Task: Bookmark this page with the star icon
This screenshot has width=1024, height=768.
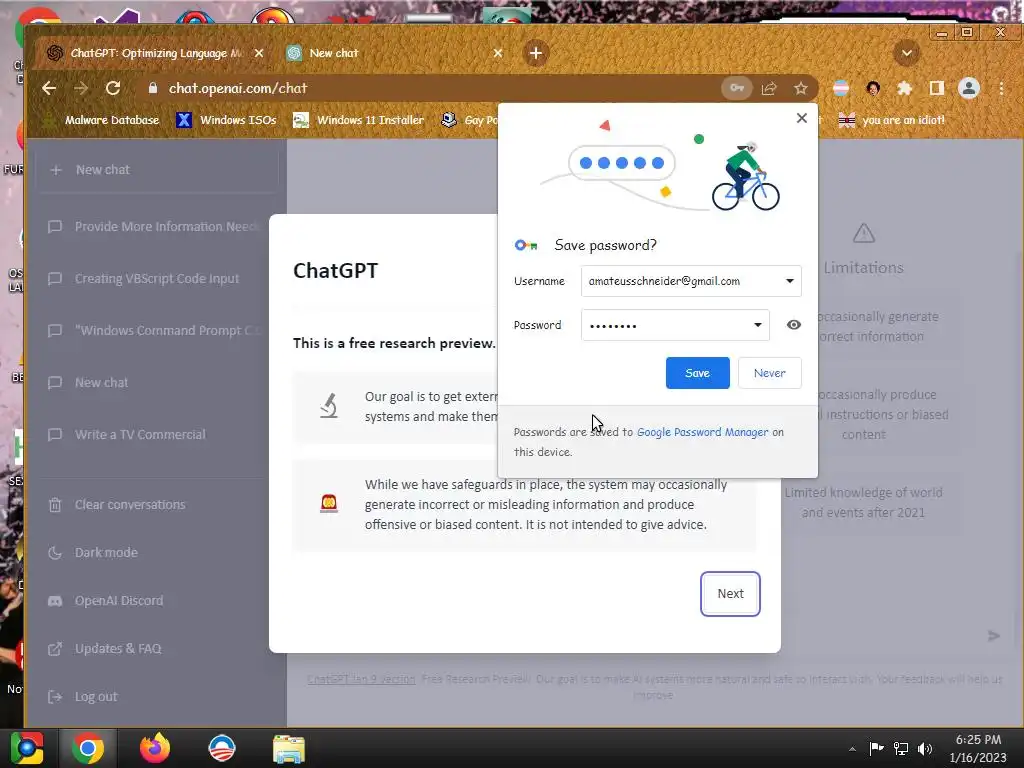Action: pyautogui.click(x=801, y=88)
